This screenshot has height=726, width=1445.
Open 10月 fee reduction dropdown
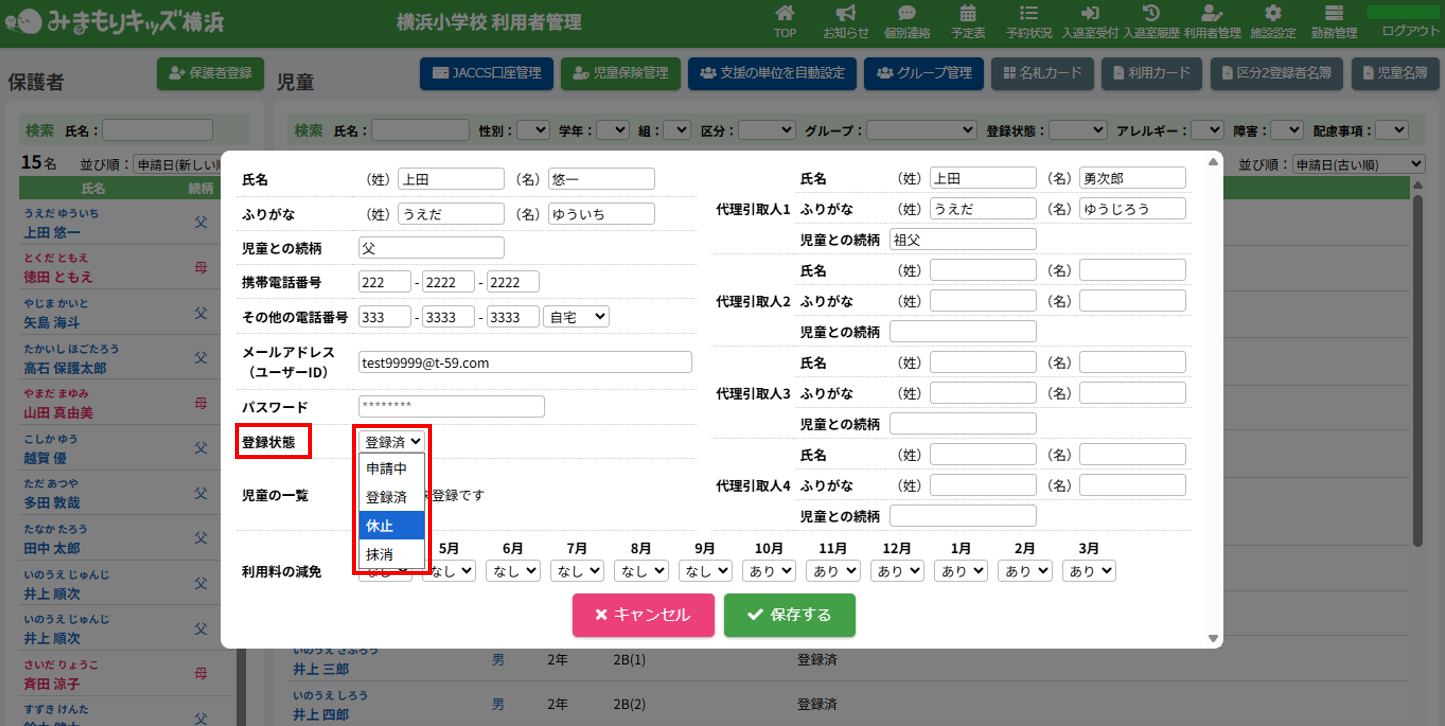coord(768,570)
